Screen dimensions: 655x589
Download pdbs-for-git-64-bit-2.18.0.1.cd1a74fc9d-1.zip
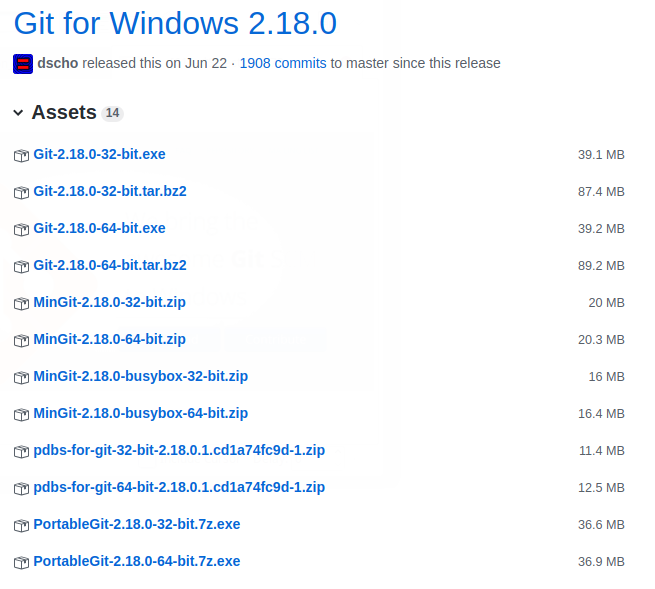(x=179, y=487)
